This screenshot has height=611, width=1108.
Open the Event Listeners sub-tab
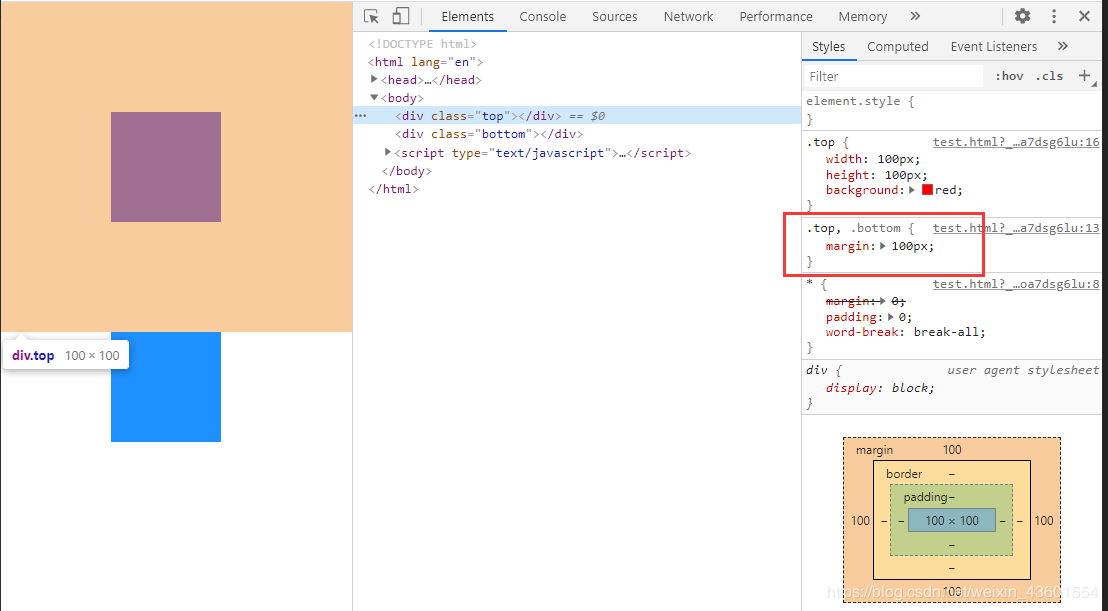click(994, 47)
